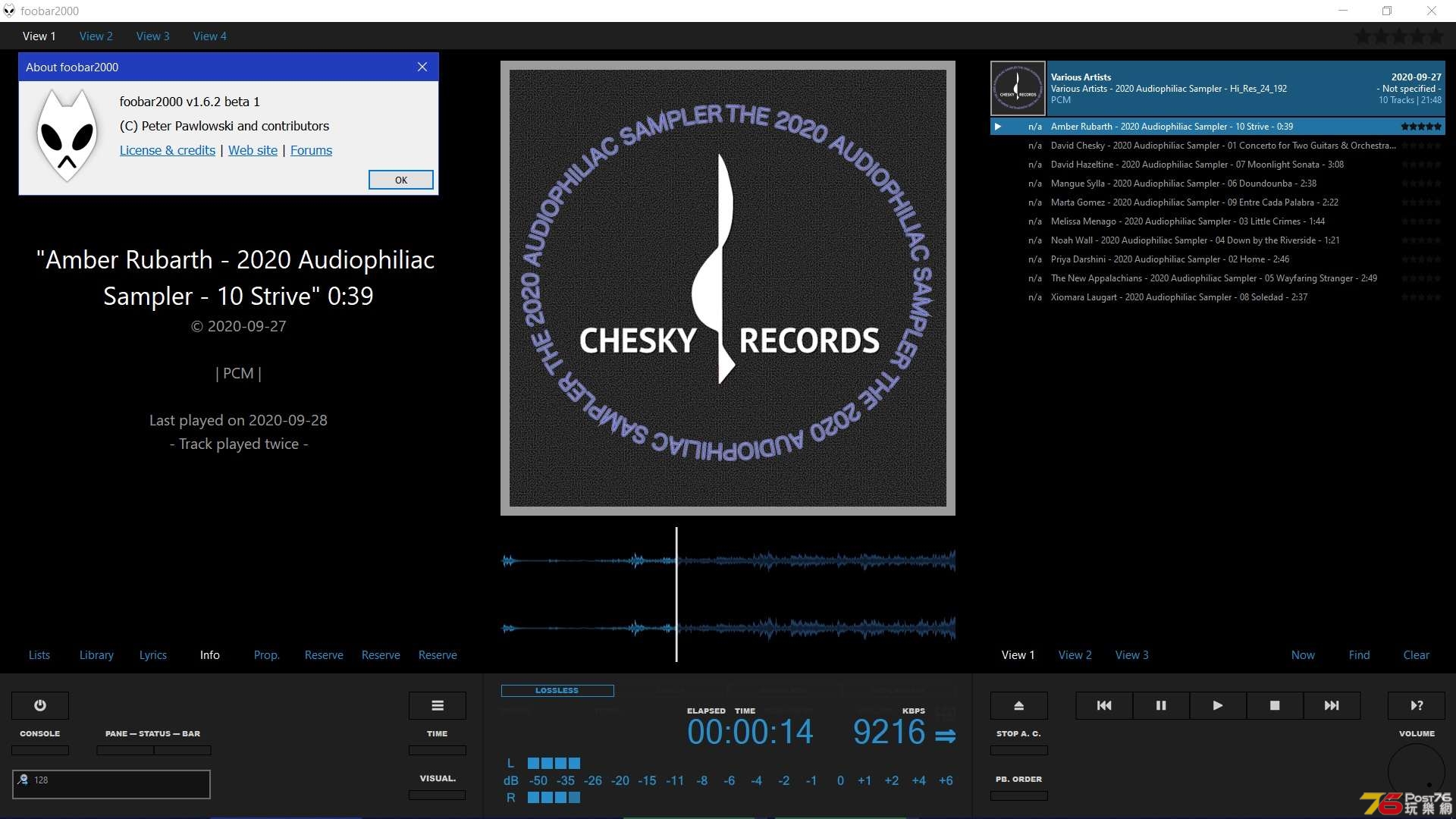Click the search input field showing 128
Screen dimensions: 1456x819
click(x=111, y=784)
